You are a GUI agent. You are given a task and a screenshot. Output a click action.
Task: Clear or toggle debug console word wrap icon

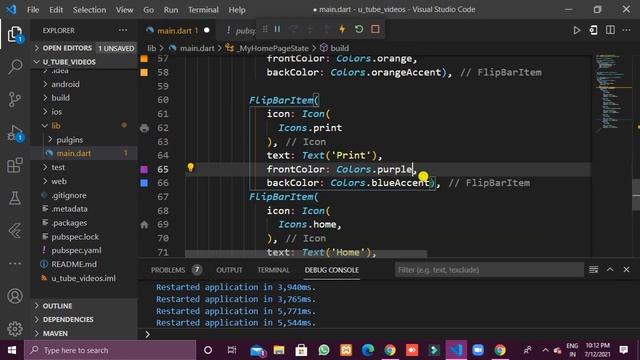pyautogui.click(x=593, y=269)
